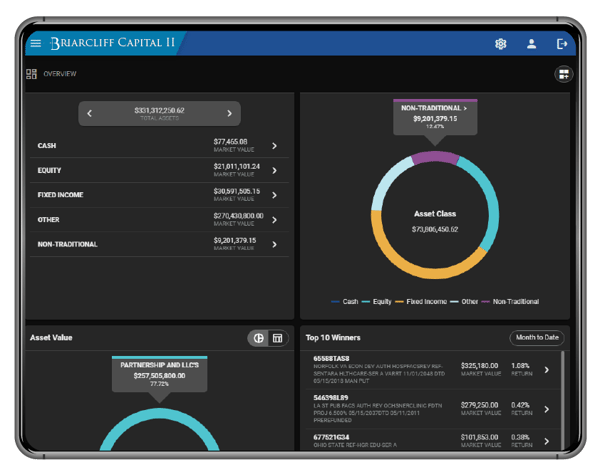Toggle the Other legend entry
Screen dimensions: 600x472
[x=464, y=302]
